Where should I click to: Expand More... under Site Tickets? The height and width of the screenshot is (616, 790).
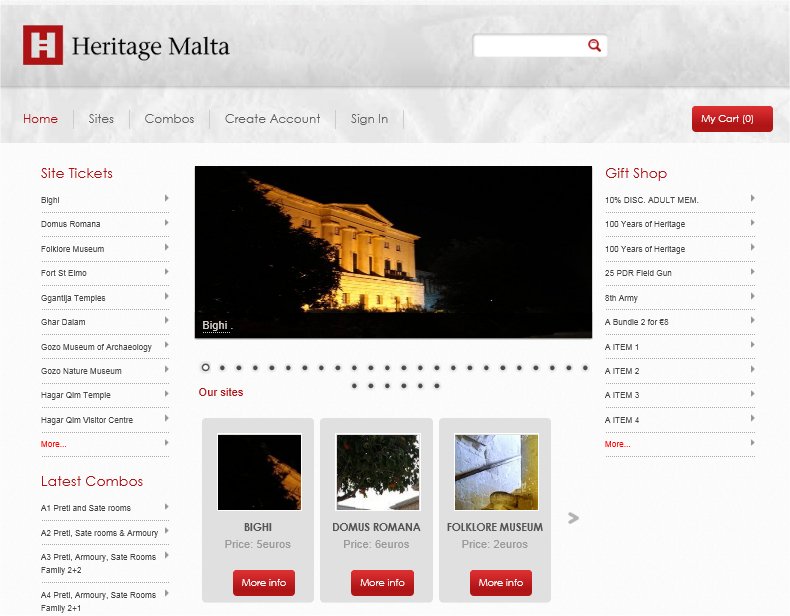pos(53,444)
